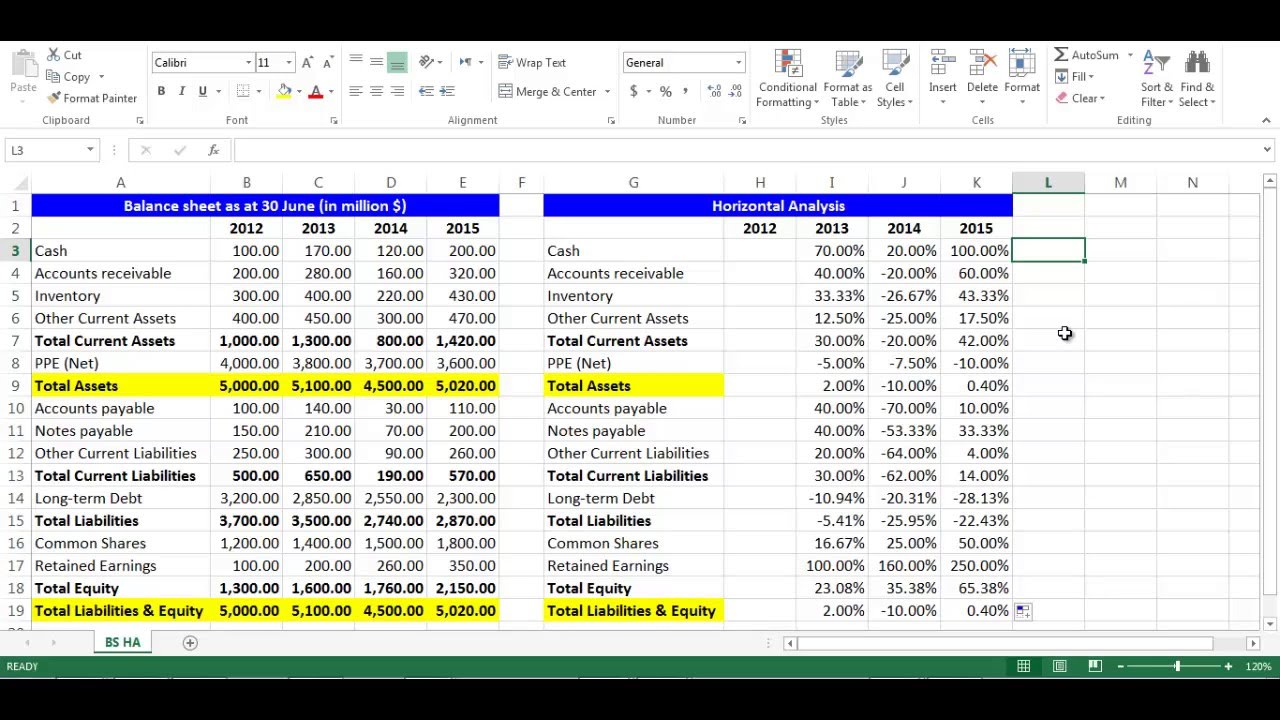Open the Name Box dropdown arrow
The image size is (1280, 720).
click(x=90, y=150)
